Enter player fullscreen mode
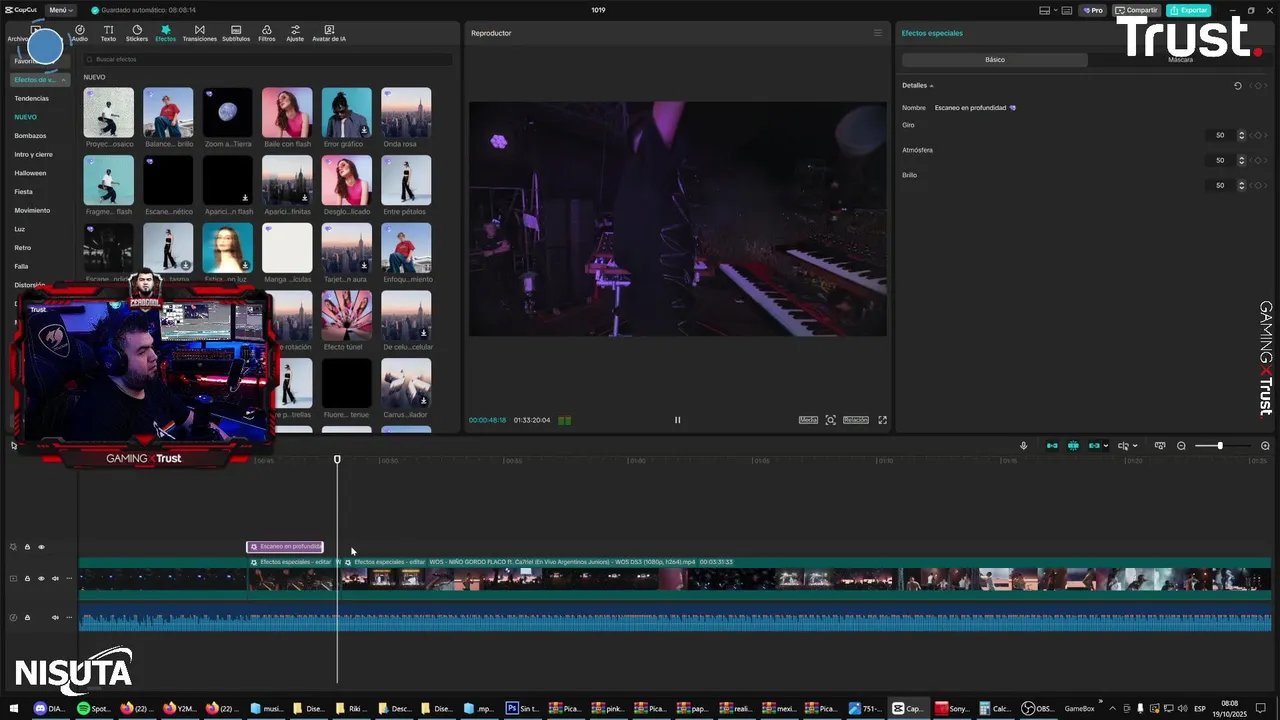This screenshot has width=1280, height=720. (882, 420)
